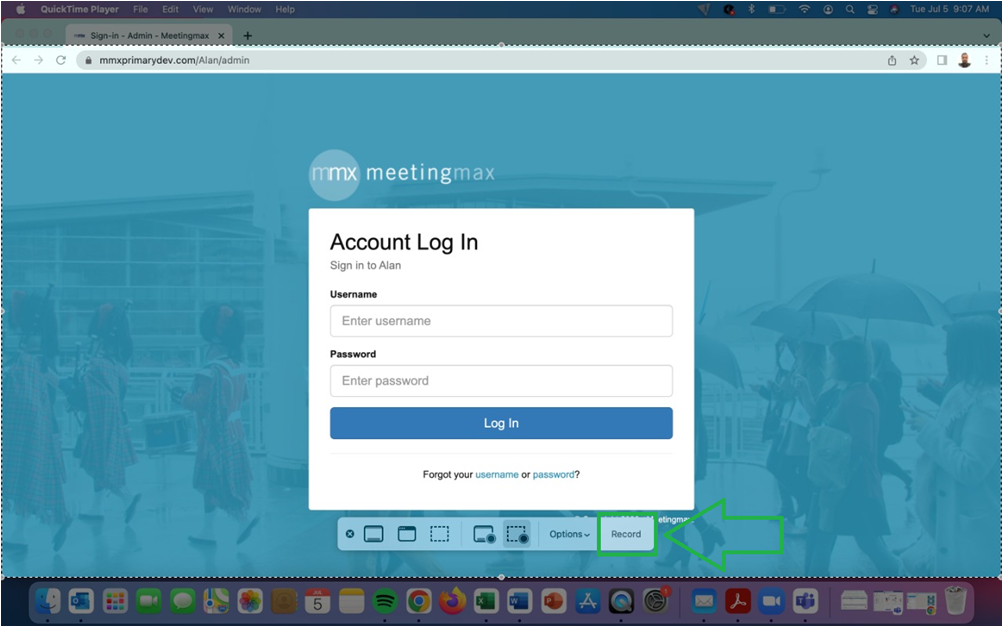Open Firefox from the Dock
Viewport: 1005px width, 626px height.
(453, 601)
